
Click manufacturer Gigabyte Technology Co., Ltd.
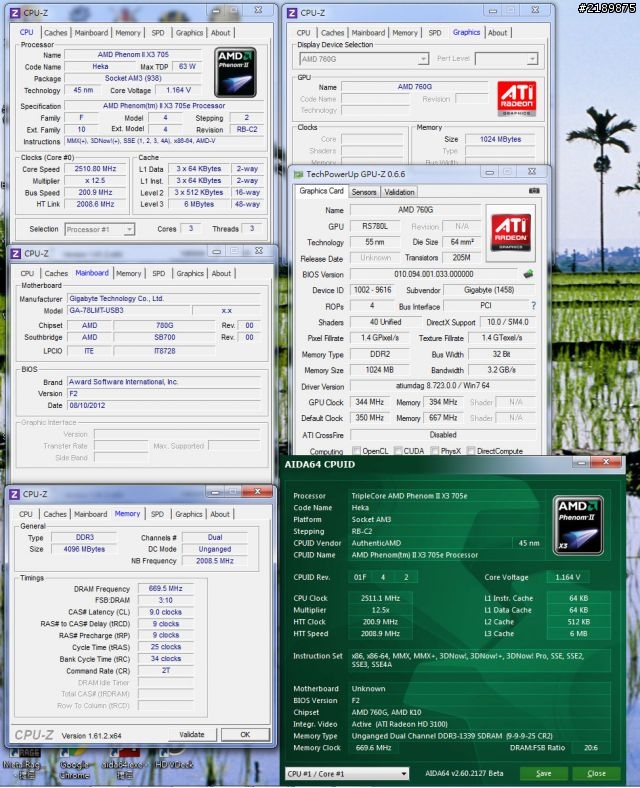(164, 299)
